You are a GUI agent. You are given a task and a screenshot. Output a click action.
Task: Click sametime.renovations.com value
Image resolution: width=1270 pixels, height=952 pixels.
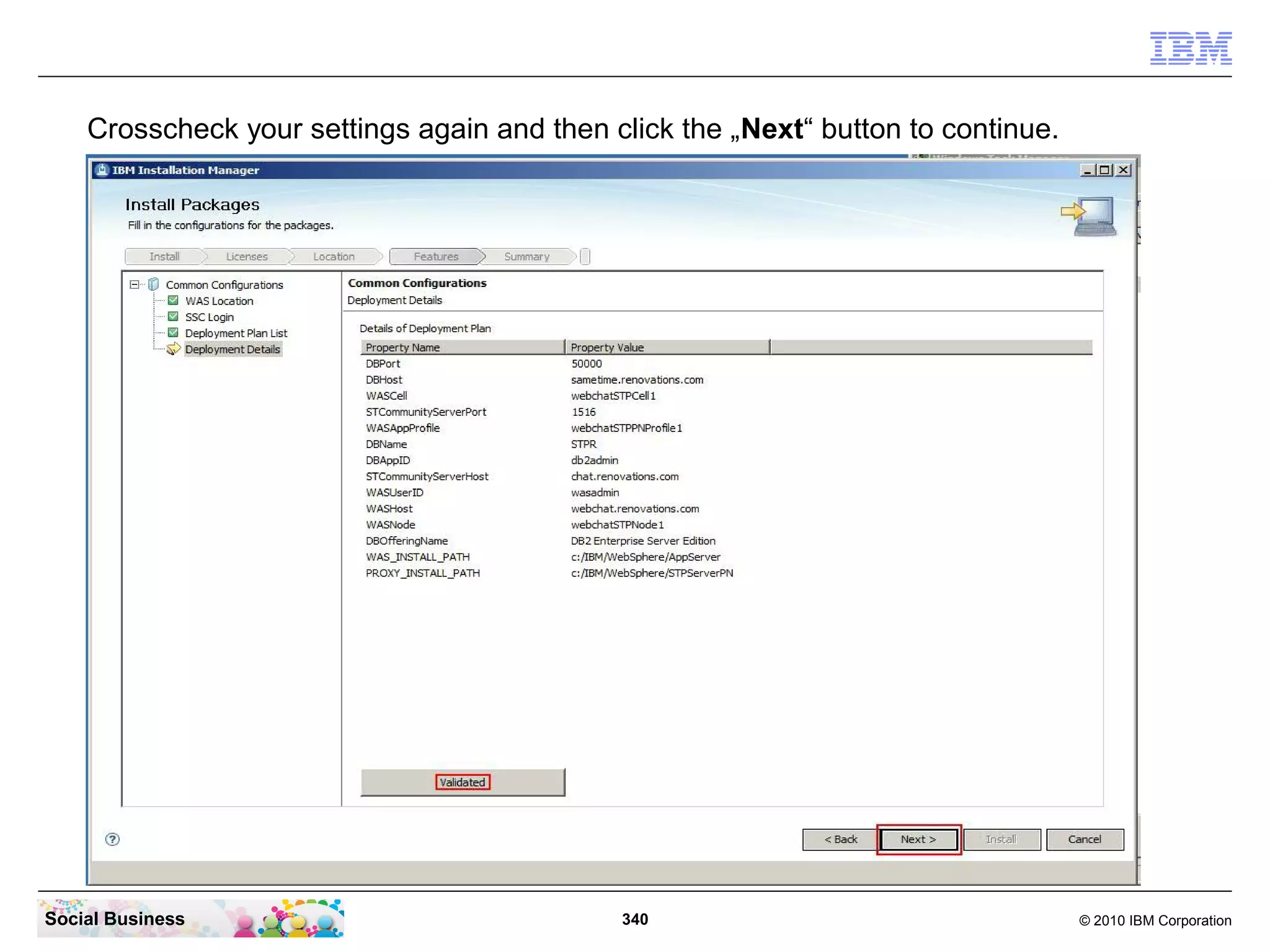coord(637,380)
